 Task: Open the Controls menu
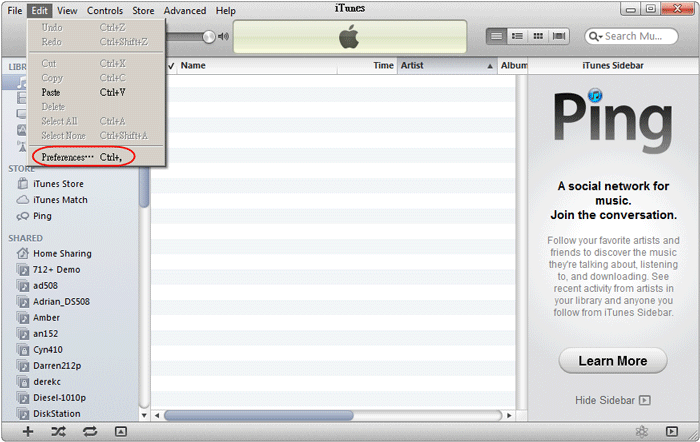tap(105, 11)
